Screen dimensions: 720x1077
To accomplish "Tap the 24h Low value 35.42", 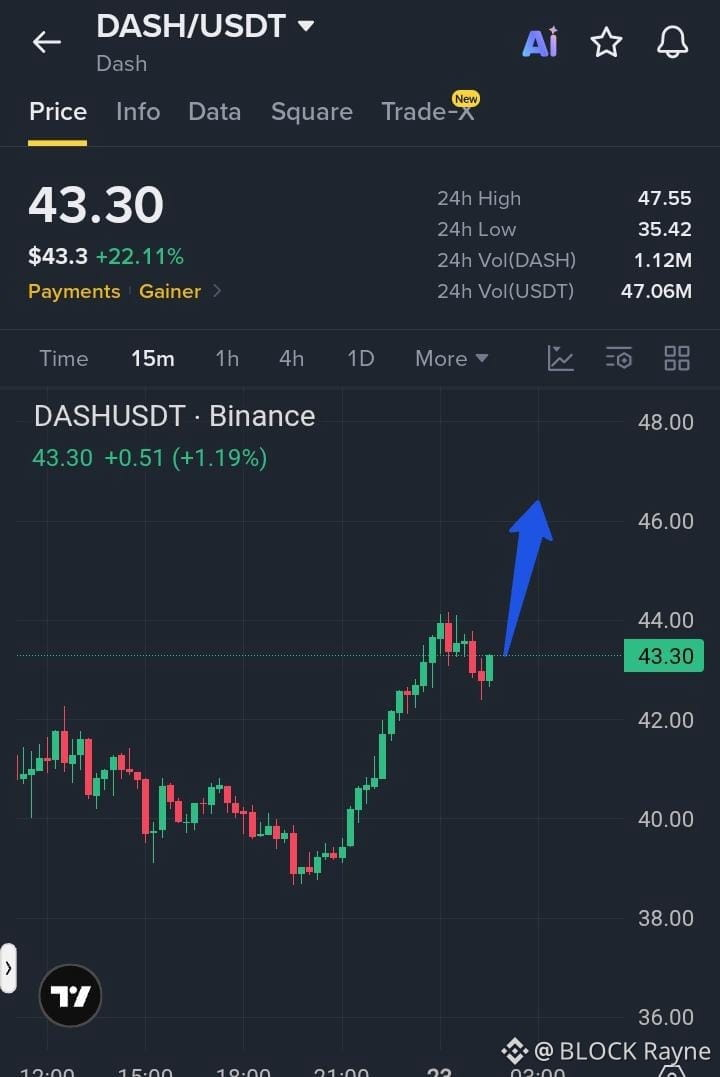I will coord(664,229).
